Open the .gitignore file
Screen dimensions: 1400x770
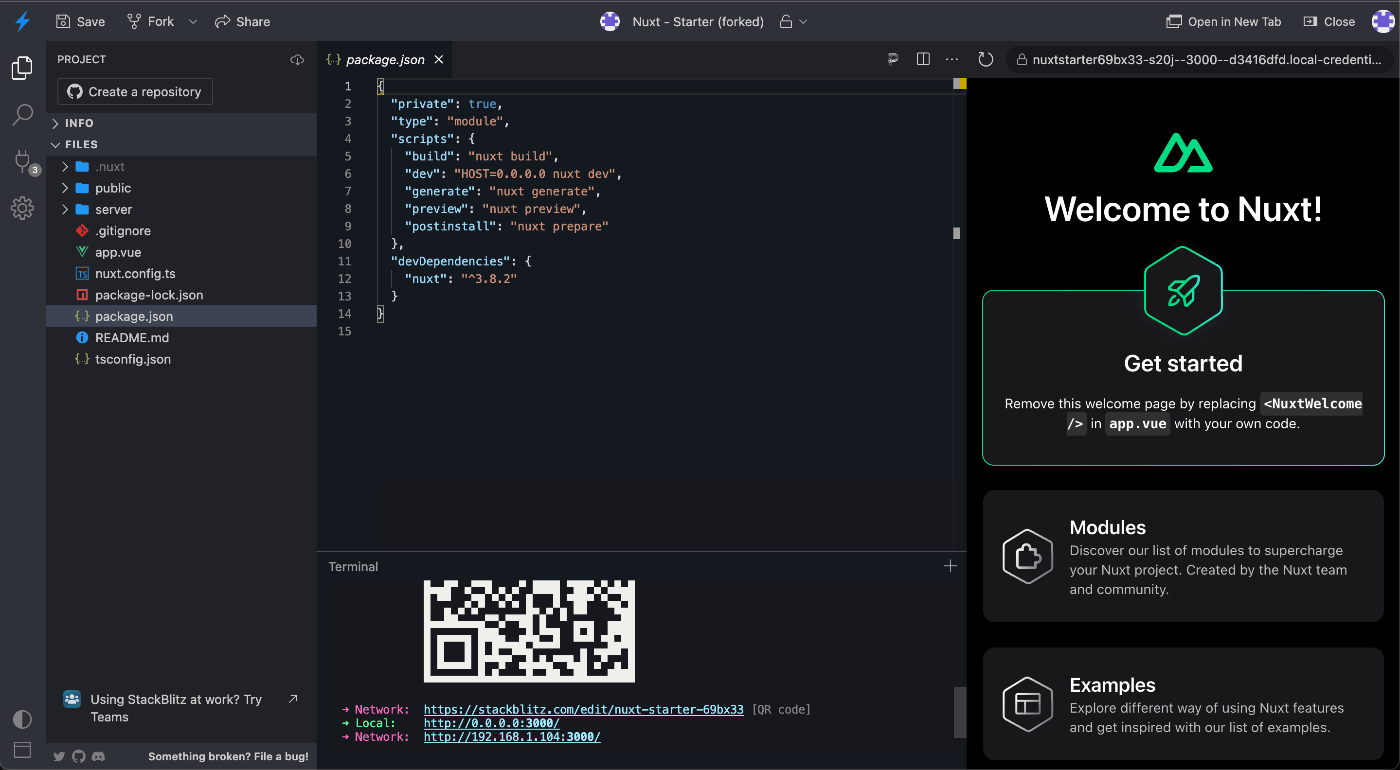[181, 231]
